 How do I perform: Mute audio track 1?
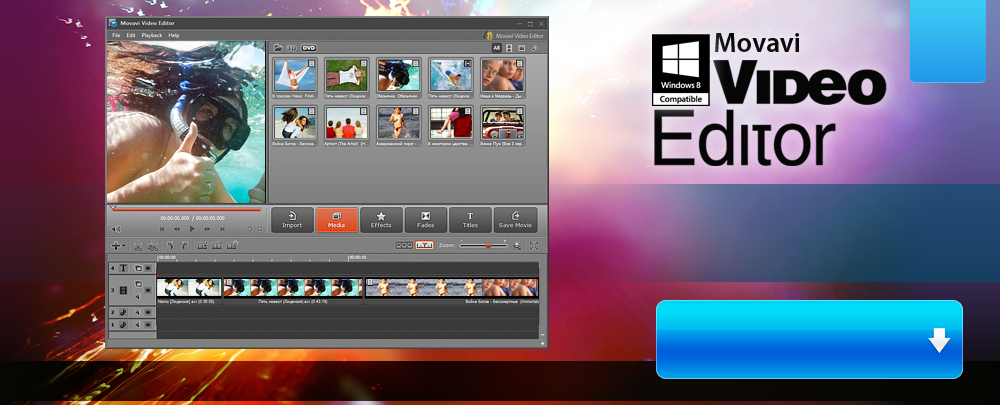tap(136, 325)
